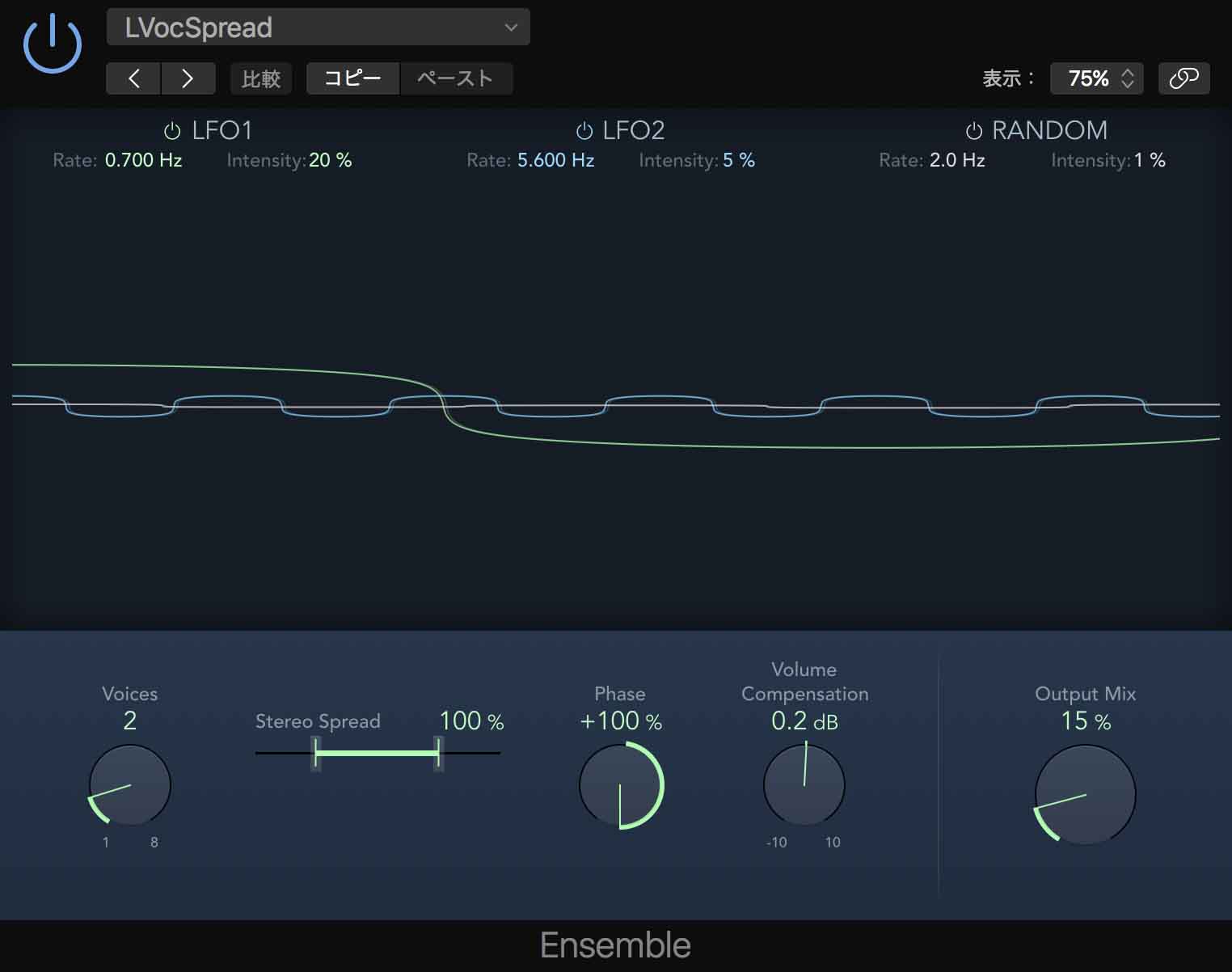Toggle the plugin bypass power button

(x=53, y=43)
